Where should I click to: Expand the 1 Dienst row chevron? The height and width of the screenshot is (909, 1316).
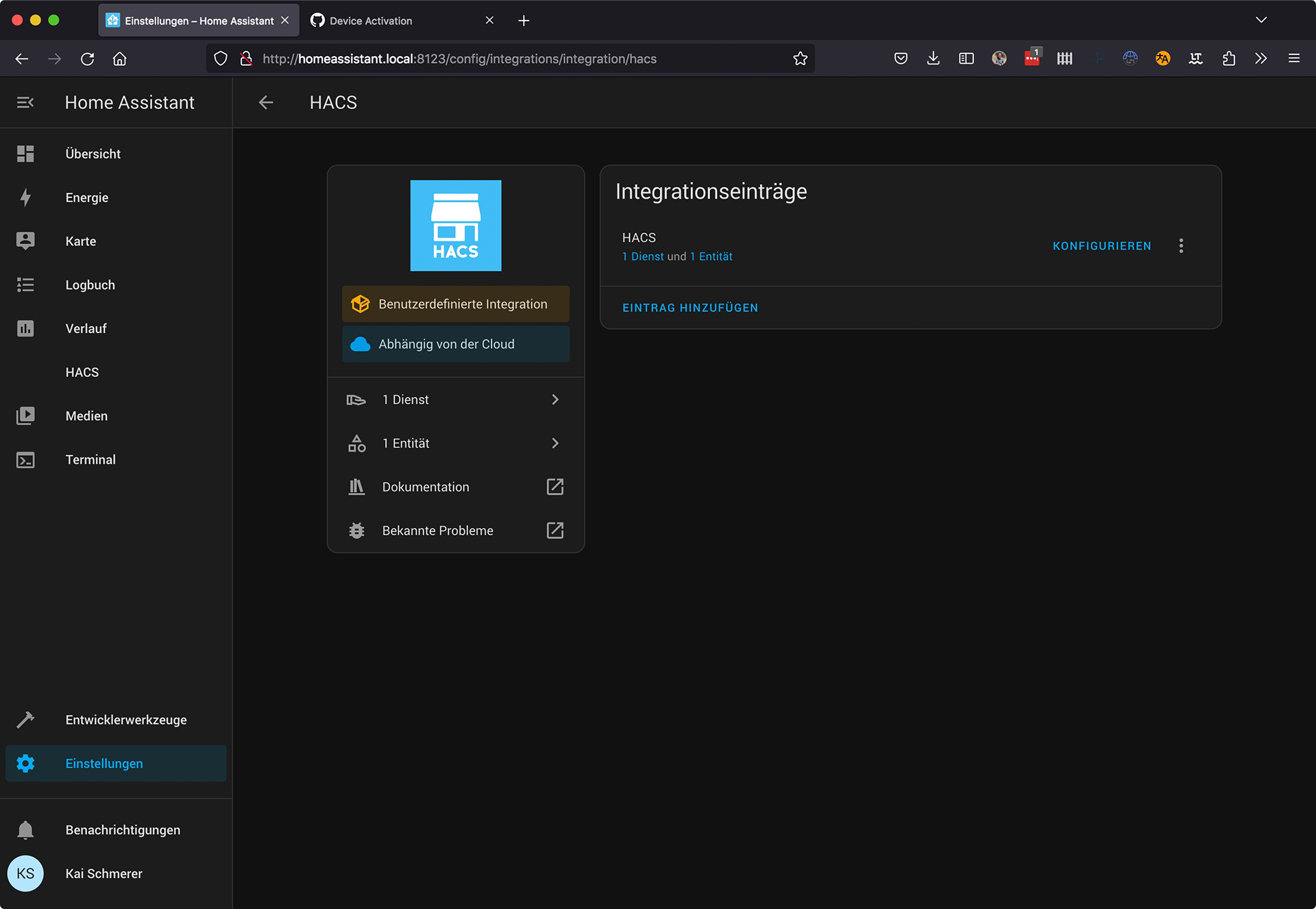(555, 400)
